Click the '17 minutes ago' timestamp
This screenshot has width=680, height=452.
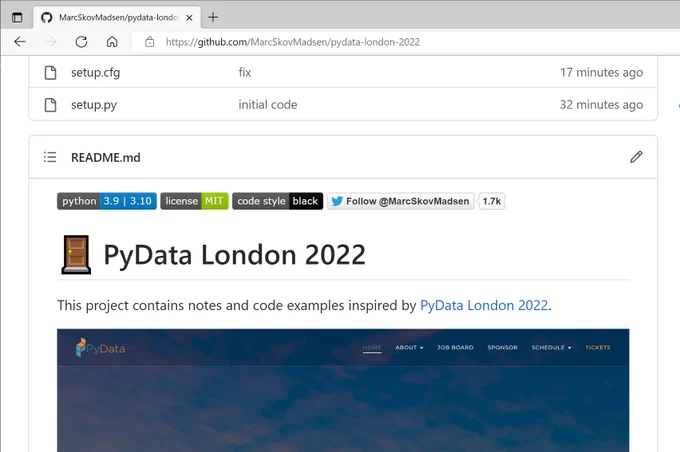601,72
